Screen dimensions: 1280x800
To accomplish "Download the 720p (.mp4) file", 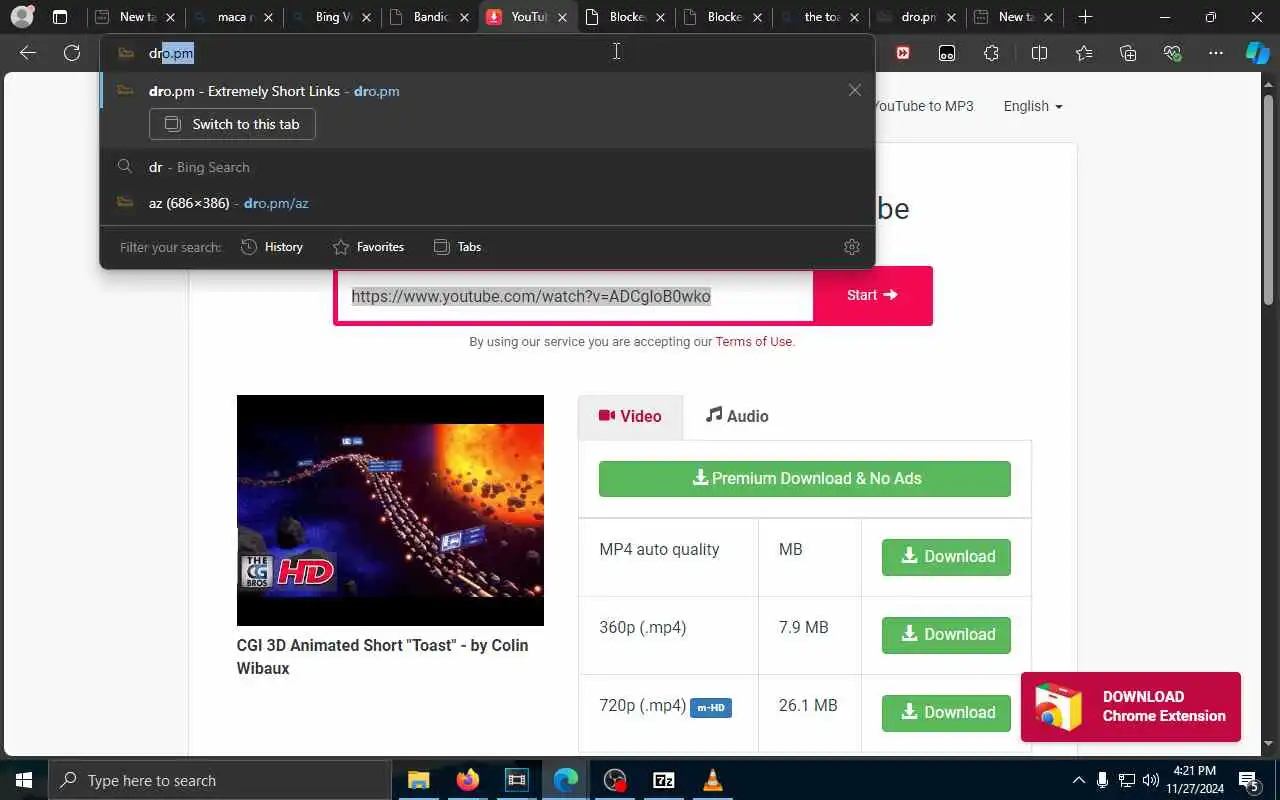I will 946,713.
